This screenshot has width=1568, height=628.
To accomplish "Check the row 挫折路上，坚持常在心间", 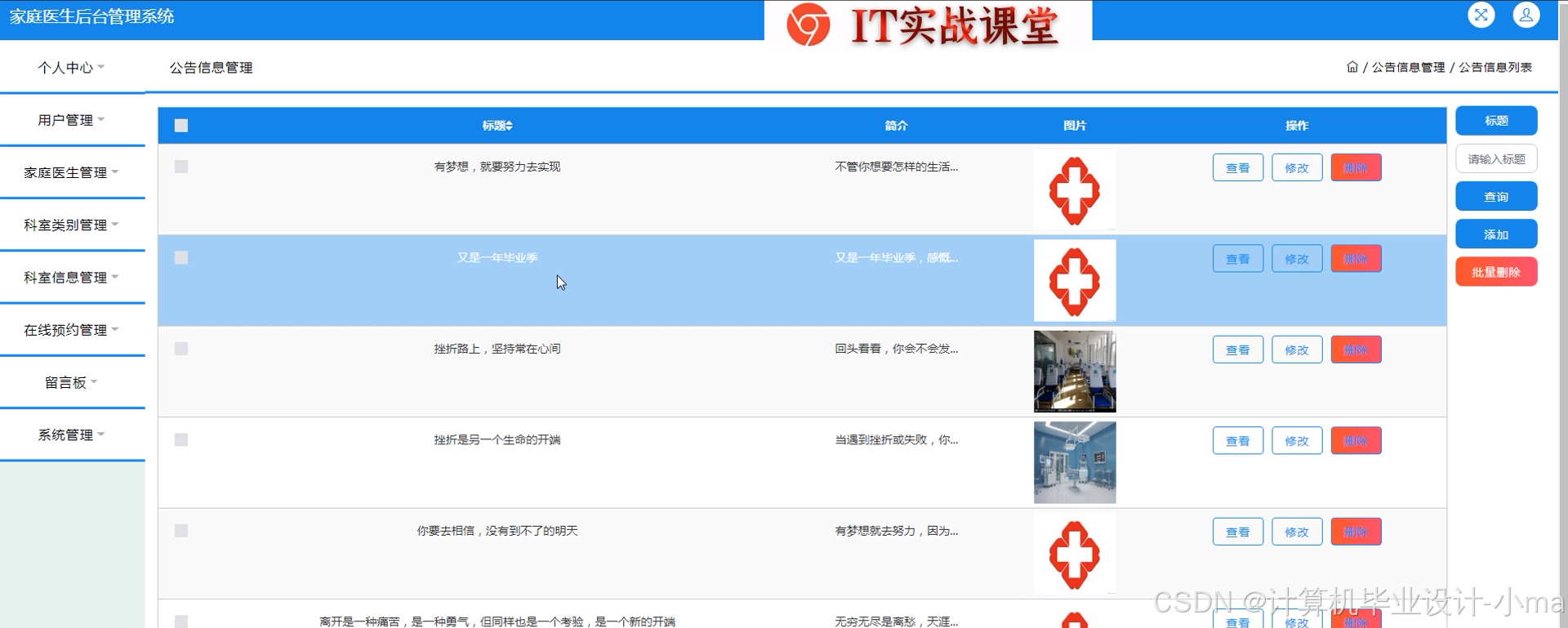I will pos(181,349).
